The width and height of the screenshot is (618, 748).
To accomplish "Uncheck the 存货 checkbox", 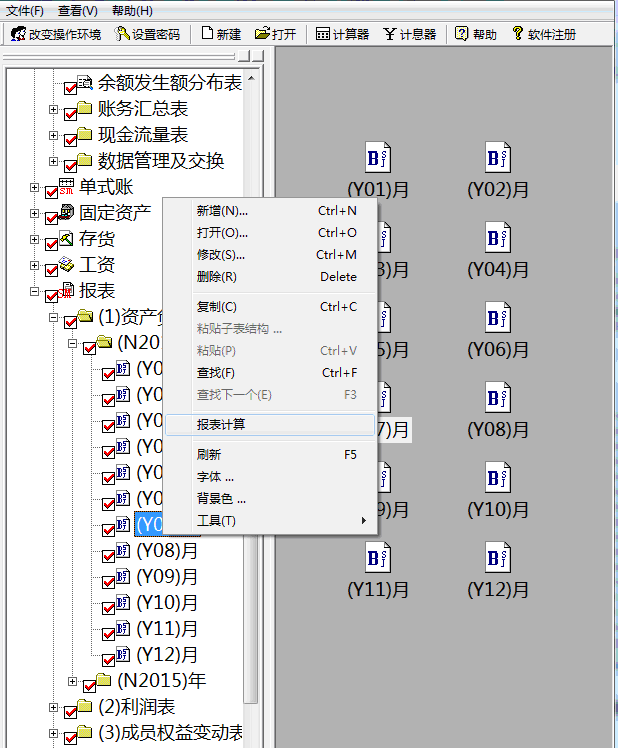I will 52,241.
